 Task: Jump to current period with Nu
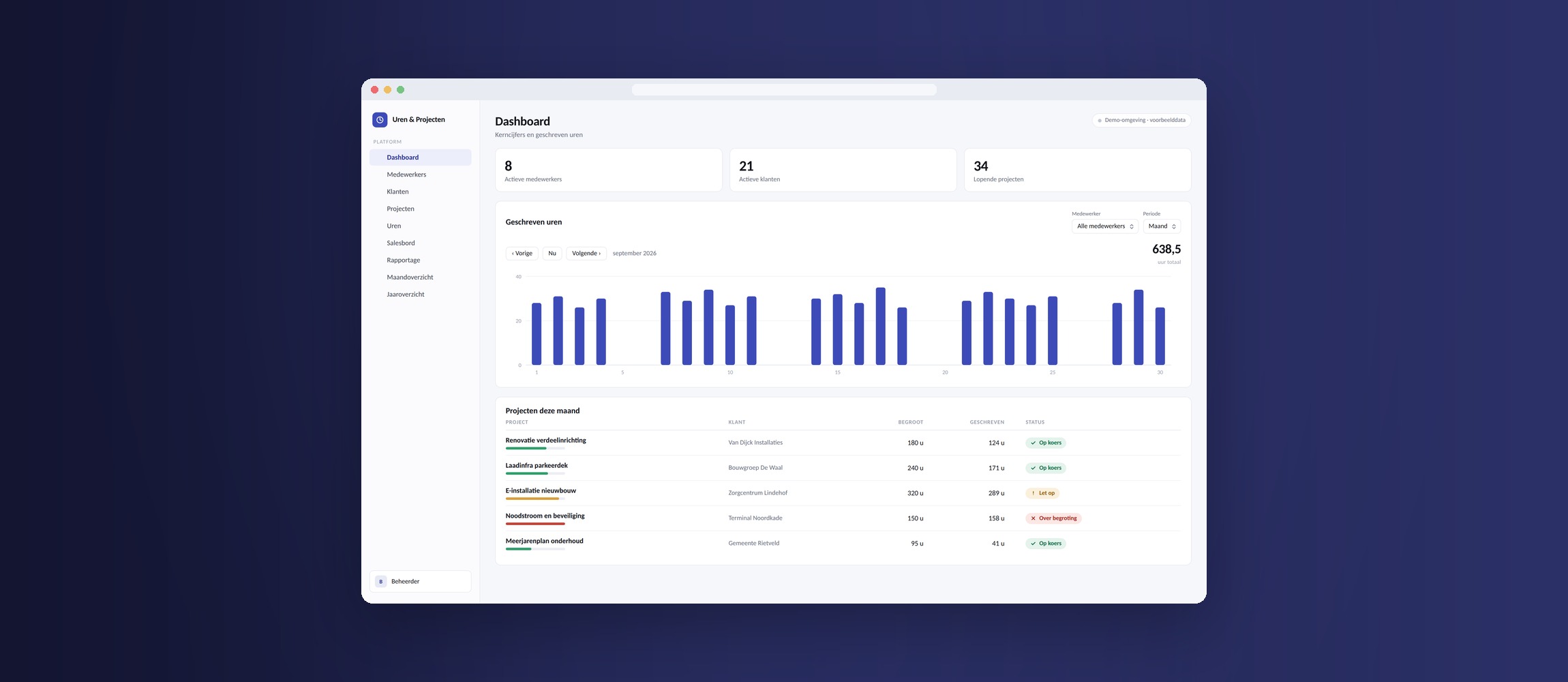point(552,254)
